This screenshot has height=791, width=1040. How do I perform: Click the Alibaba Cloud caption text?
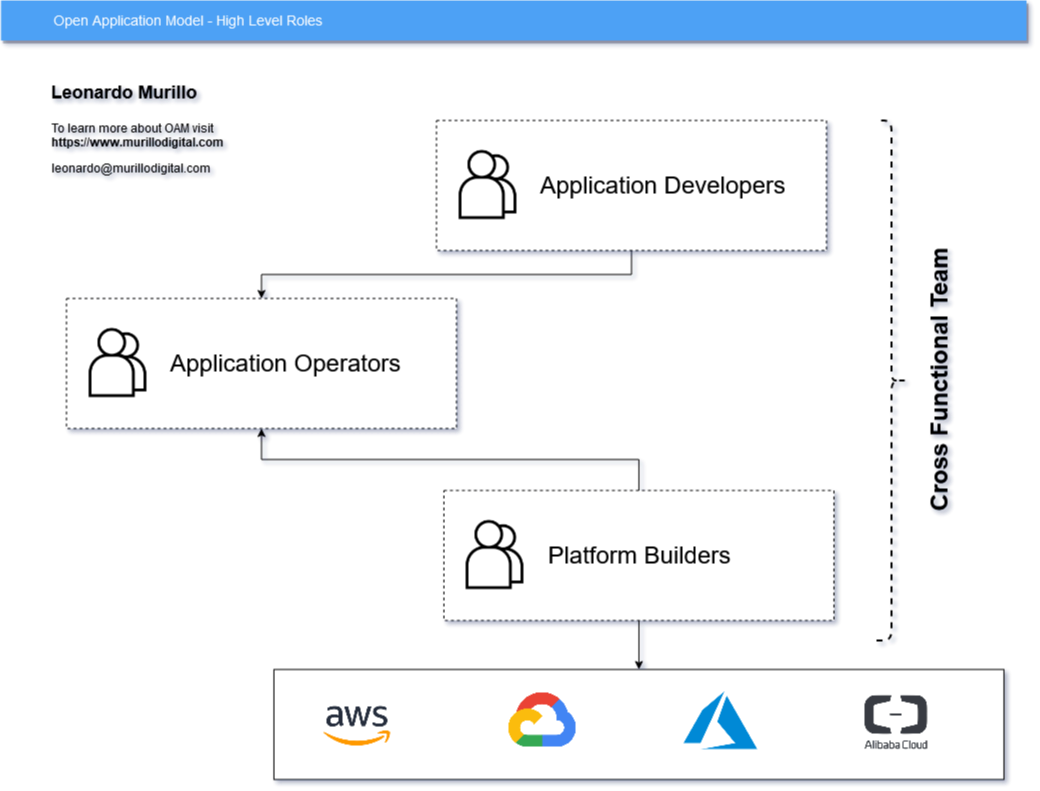click(895, 745)
